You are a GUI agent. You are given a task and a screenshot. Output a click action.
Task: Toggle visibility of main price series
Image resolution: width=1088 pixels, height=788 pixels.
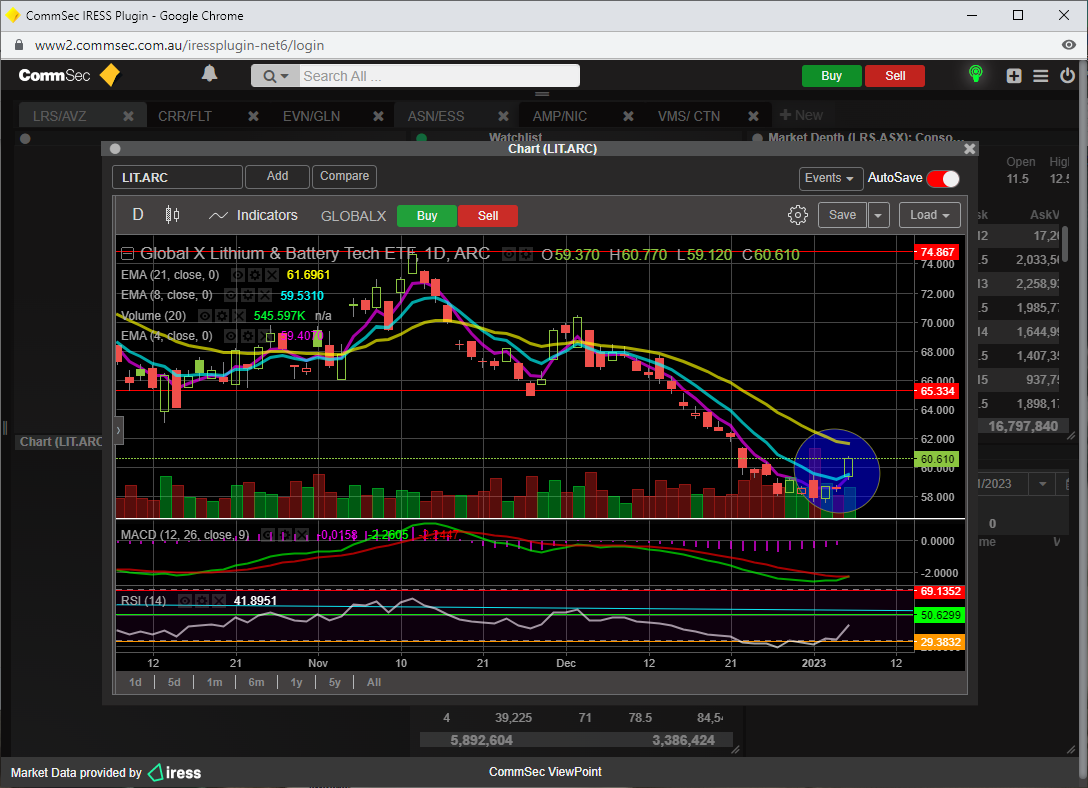click(509, 255)
